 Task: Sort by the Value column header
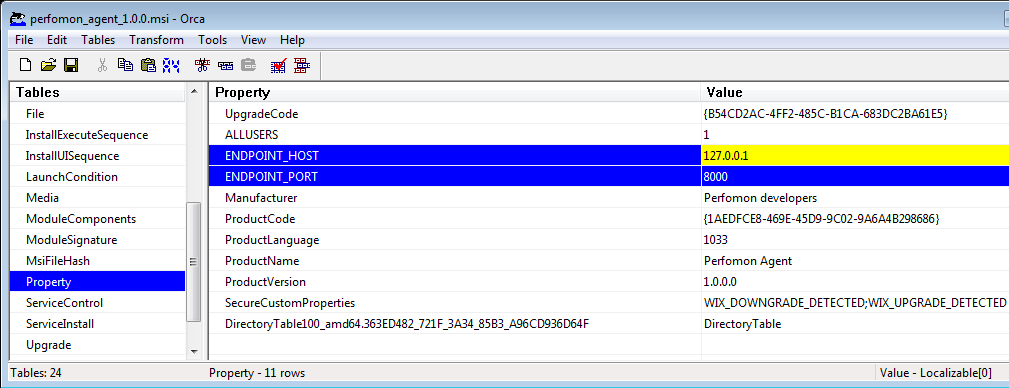pos(855,92)
